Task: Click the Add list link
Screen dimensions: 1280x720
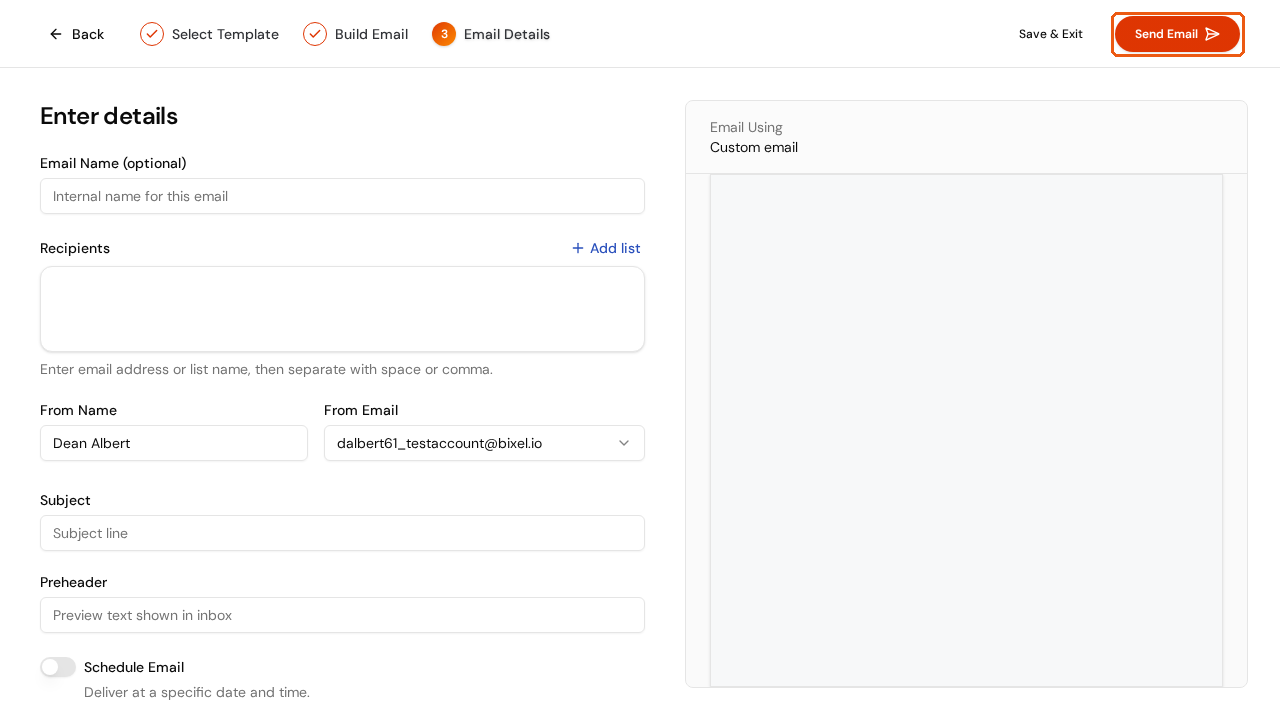Action: tap(606, 248)
